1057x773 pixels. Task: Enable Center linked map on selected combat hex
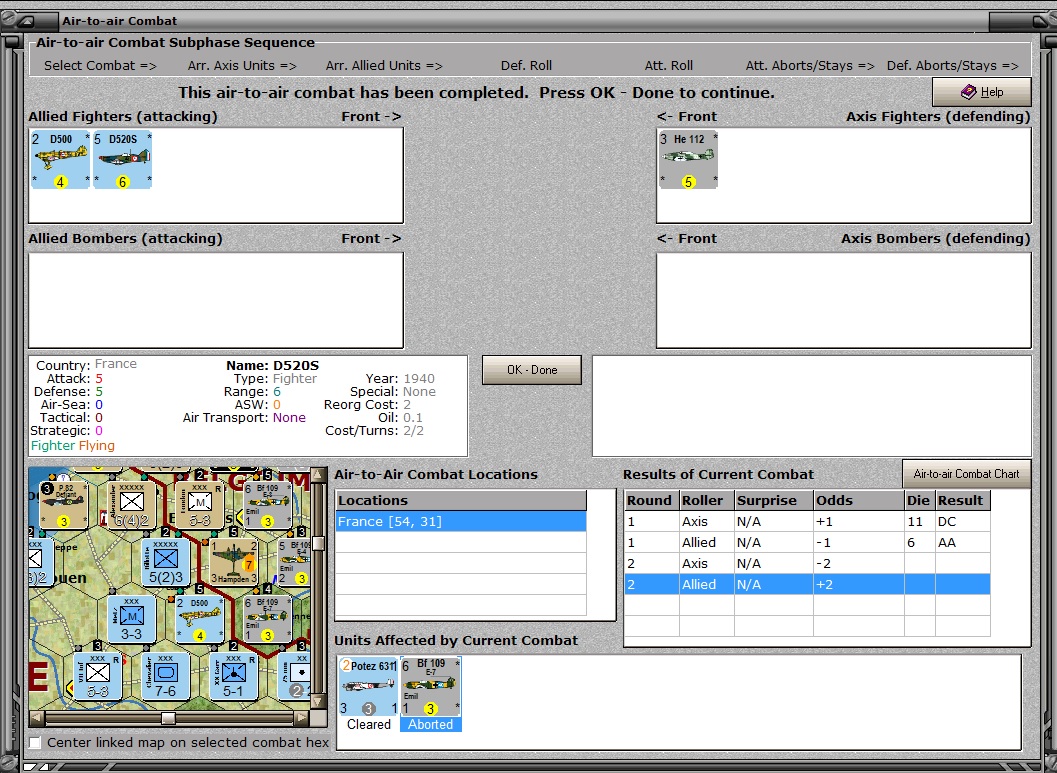[35, 743]
